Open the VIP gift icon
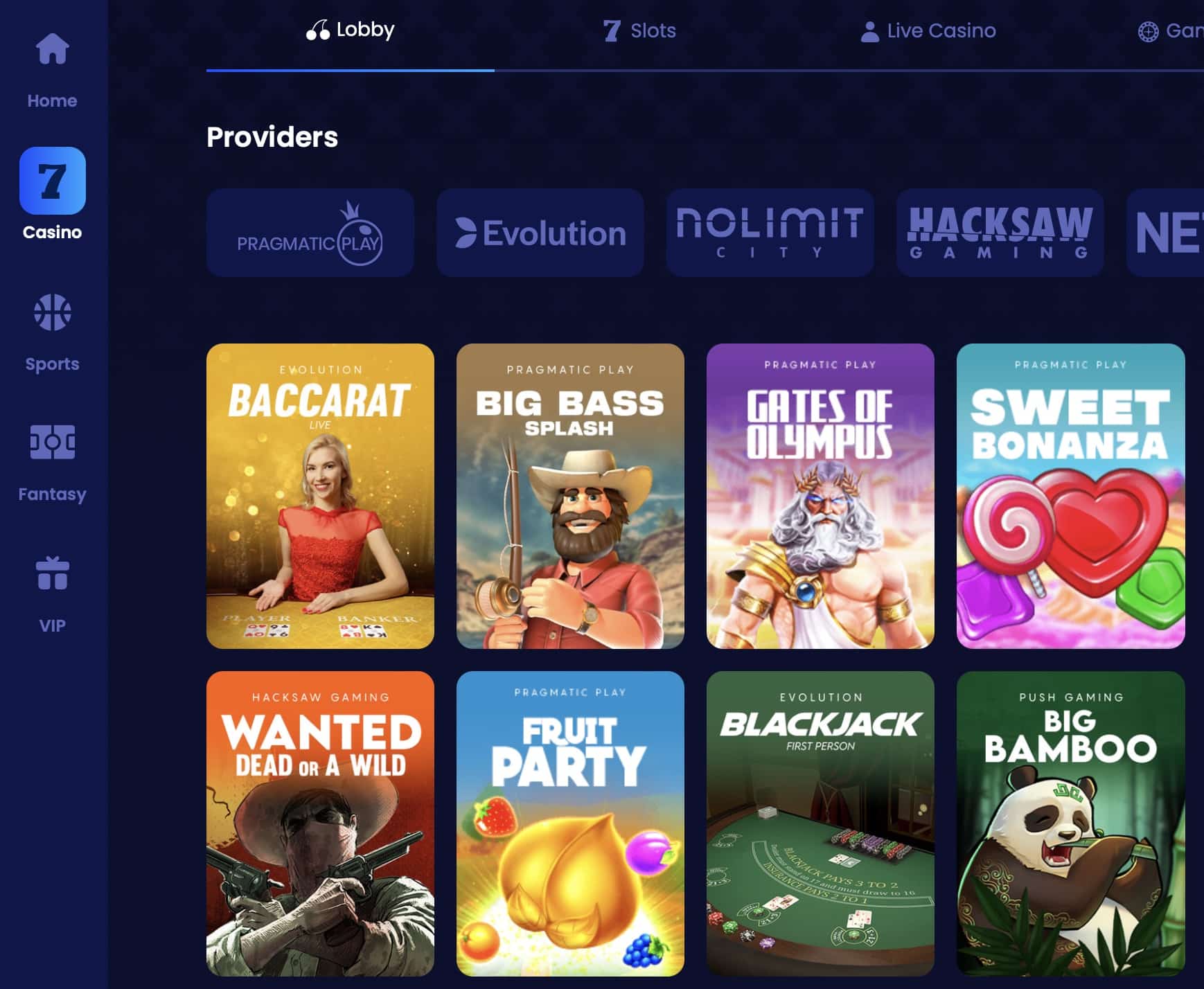This screenshot has height=989, width=1204. click(53, 573)
